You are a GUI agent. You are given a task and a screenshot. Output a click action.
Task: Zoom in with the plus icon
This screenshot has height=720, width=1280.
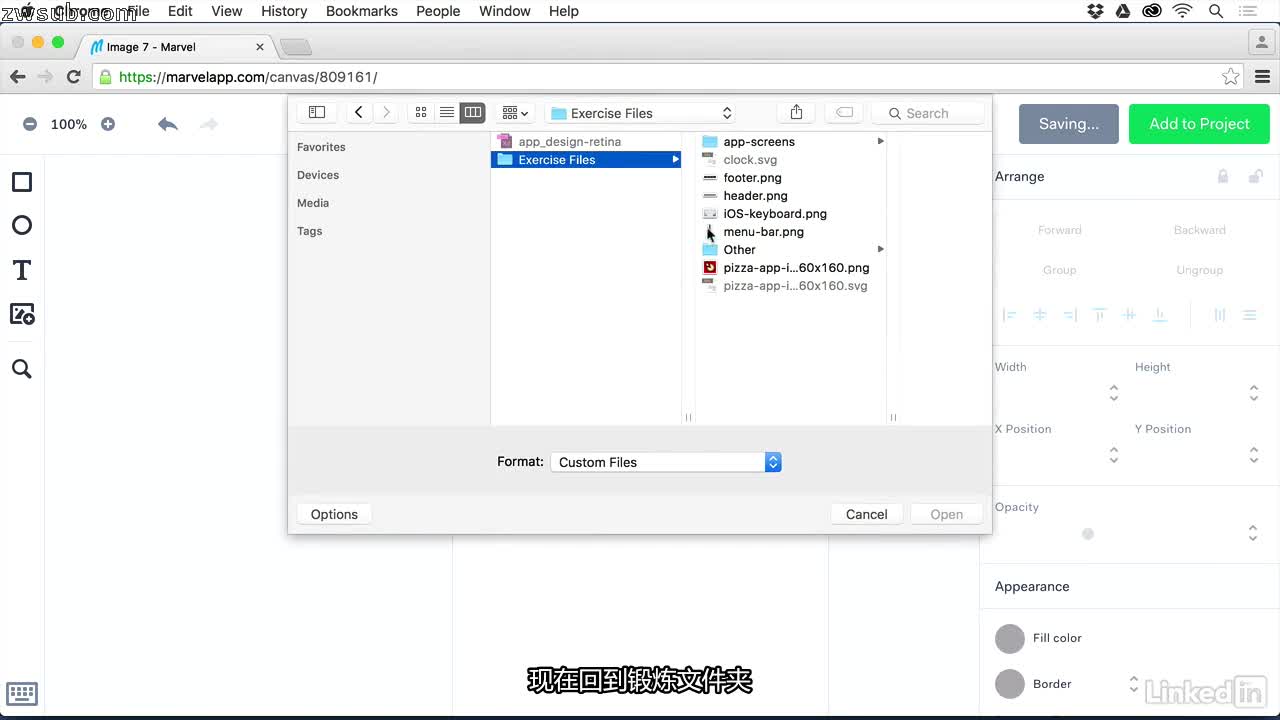(x=108, y=124)
